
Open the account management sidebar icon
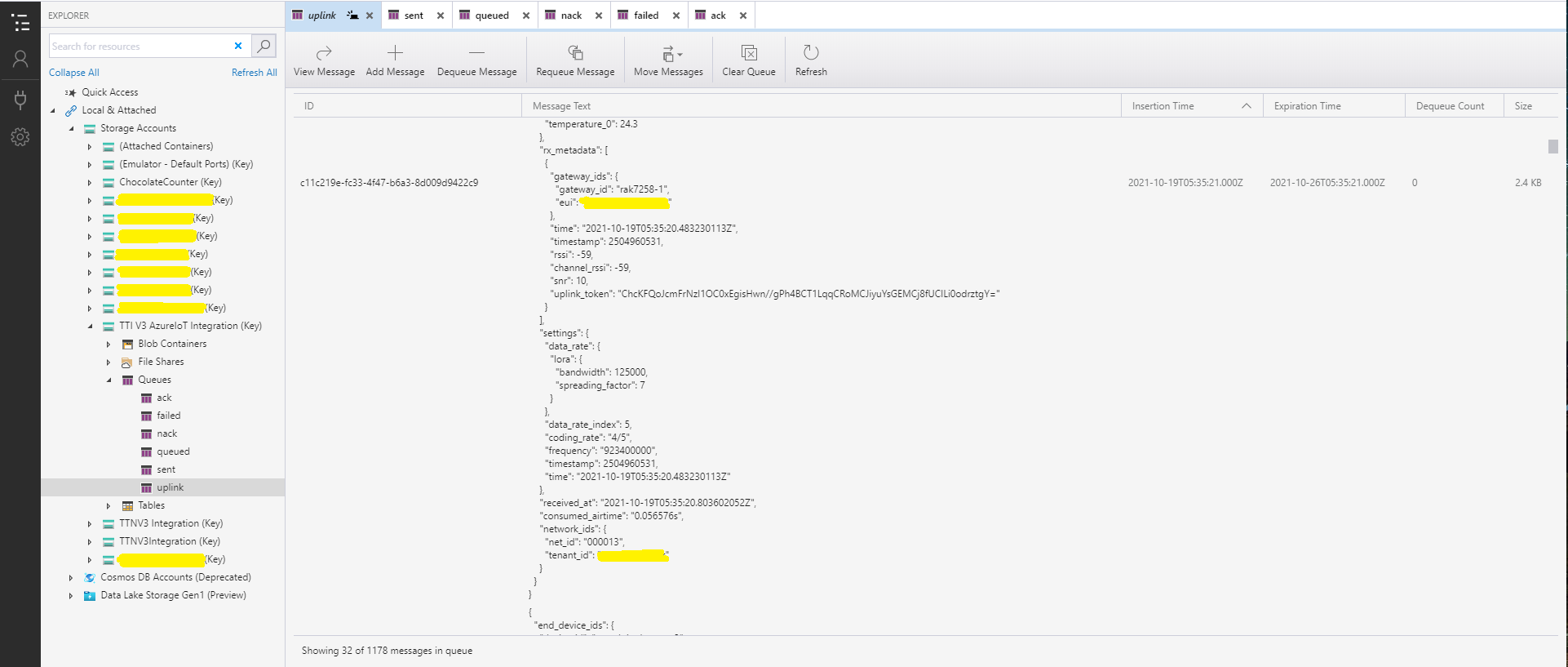coord(20,59)
